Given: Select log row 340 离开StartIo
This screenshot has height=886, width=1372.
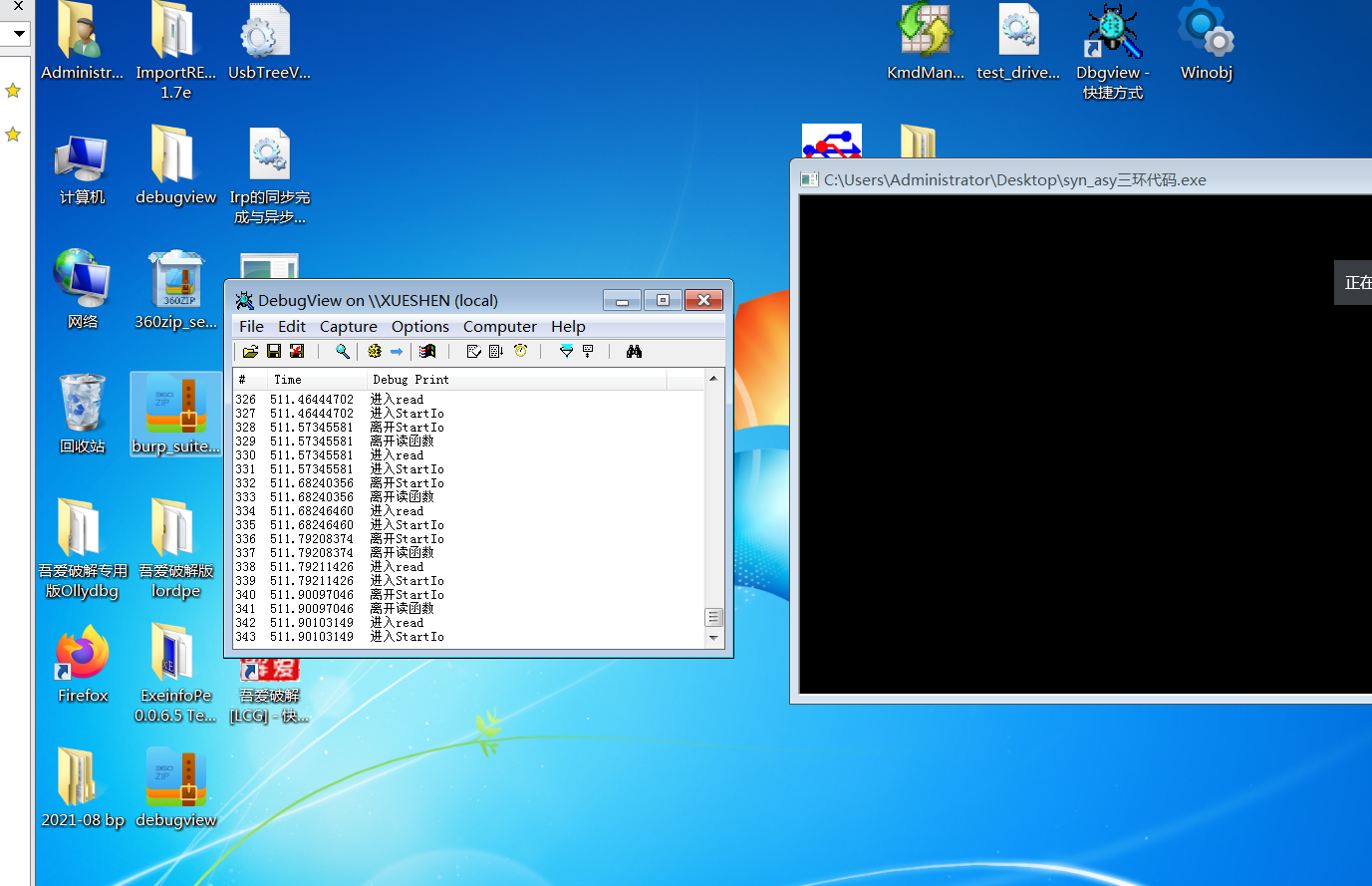Looking at the screenshot, I should (468, 595).
